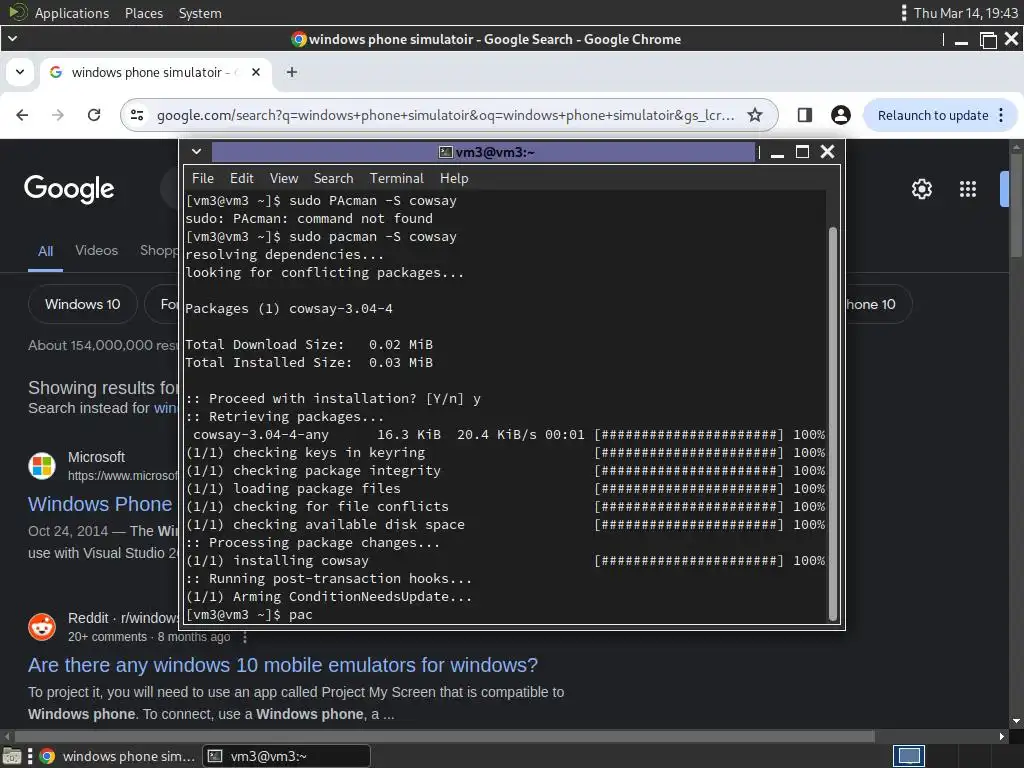
Task: Click workspace switcher in bottom panel
Action: point(909,756)
